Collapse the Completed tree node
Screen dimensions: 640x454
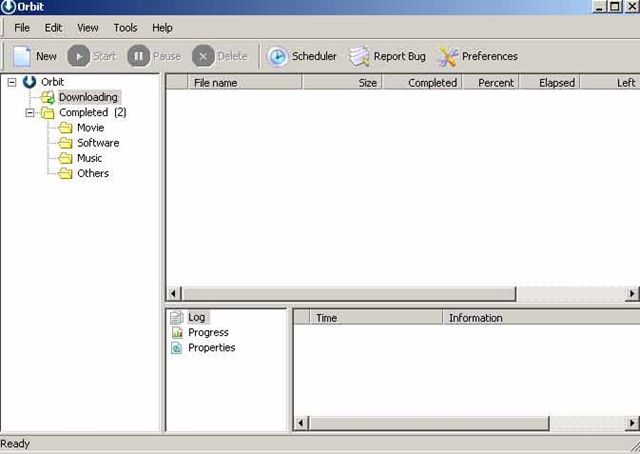tap(30, 113)
